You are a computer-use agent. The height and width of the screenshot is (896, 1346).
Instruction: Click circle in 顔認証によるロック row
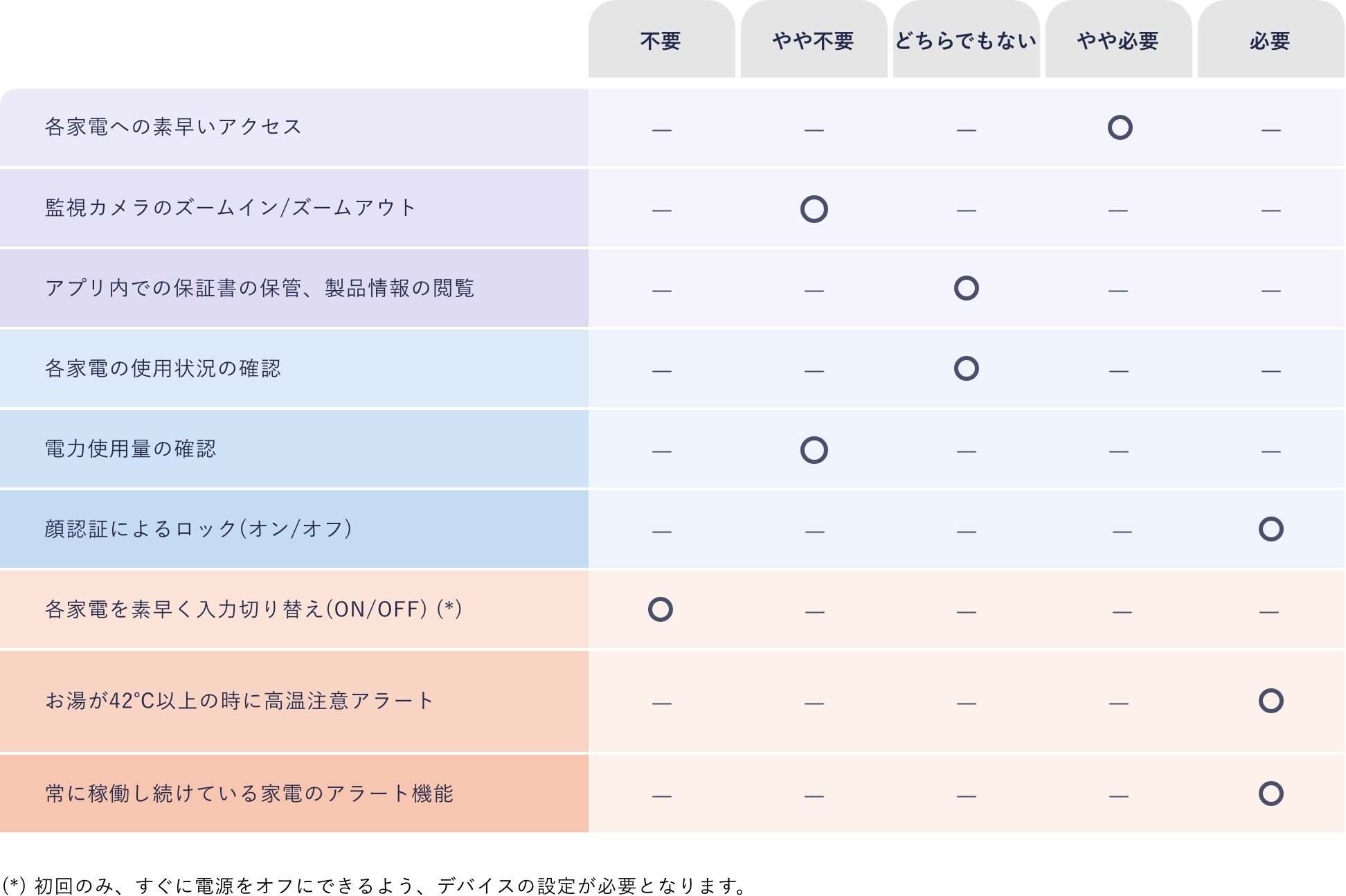coord(1271,529)
